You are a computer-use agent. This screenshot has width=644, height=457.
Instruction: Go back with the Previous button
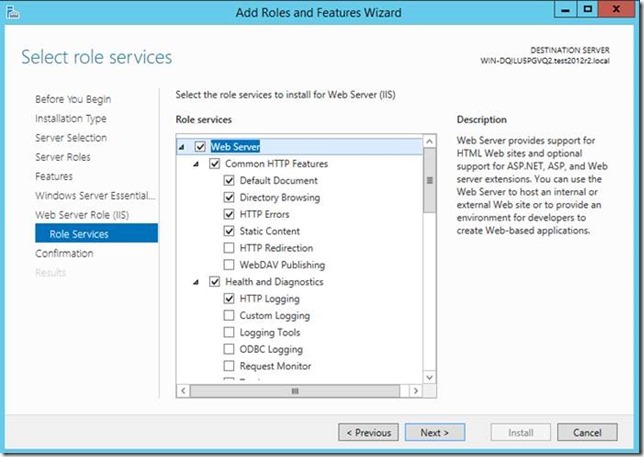(x=368, y=433)
